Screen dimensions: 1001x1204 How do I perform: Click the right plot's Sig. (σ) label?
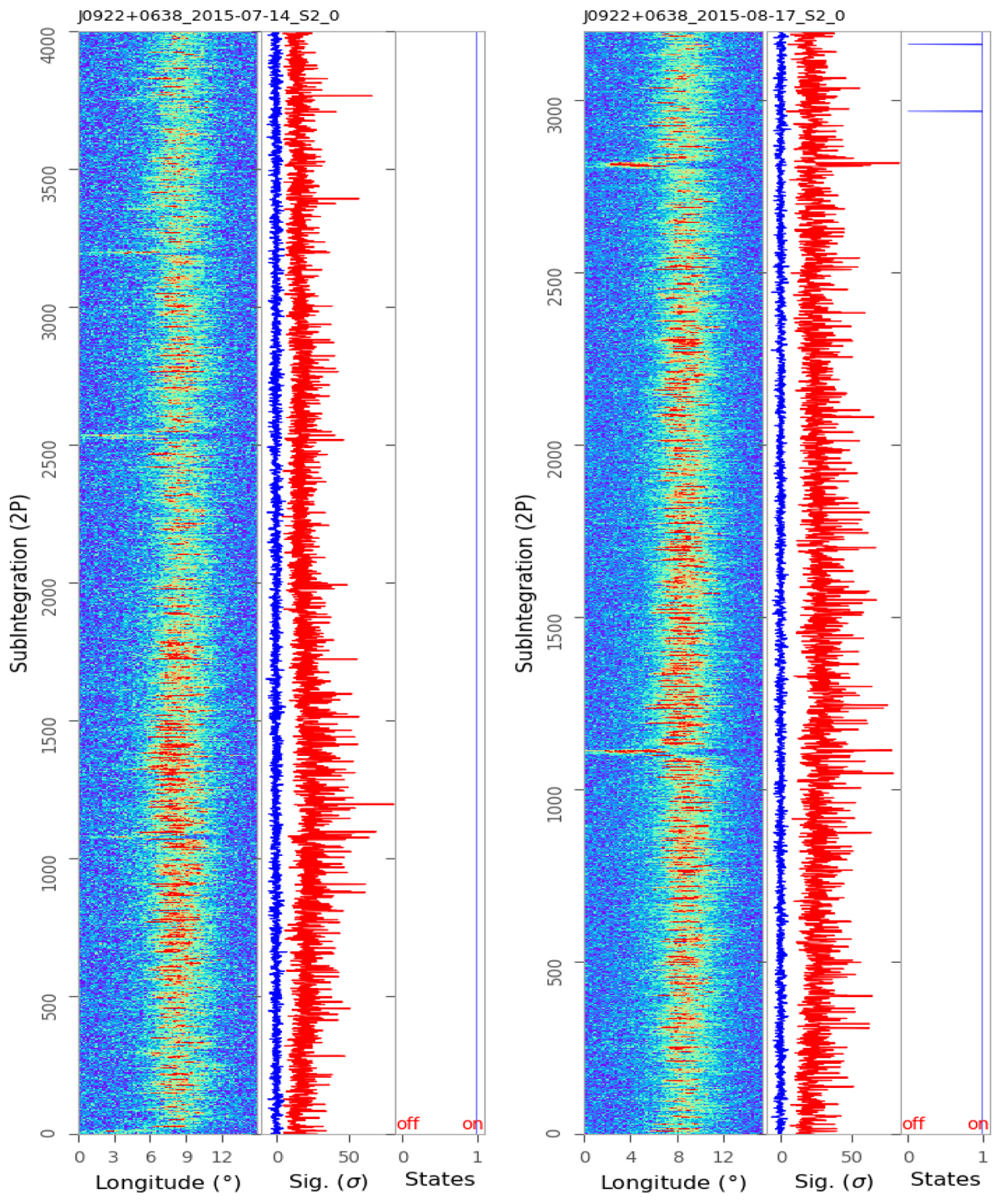click(x=833, y=1181)
